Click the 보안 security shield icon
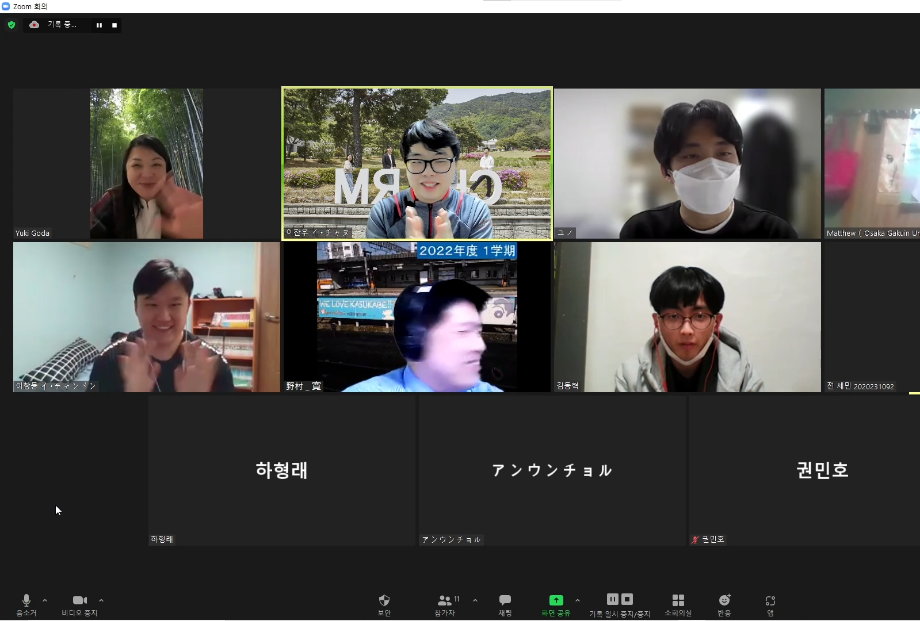 click(383, 598)
